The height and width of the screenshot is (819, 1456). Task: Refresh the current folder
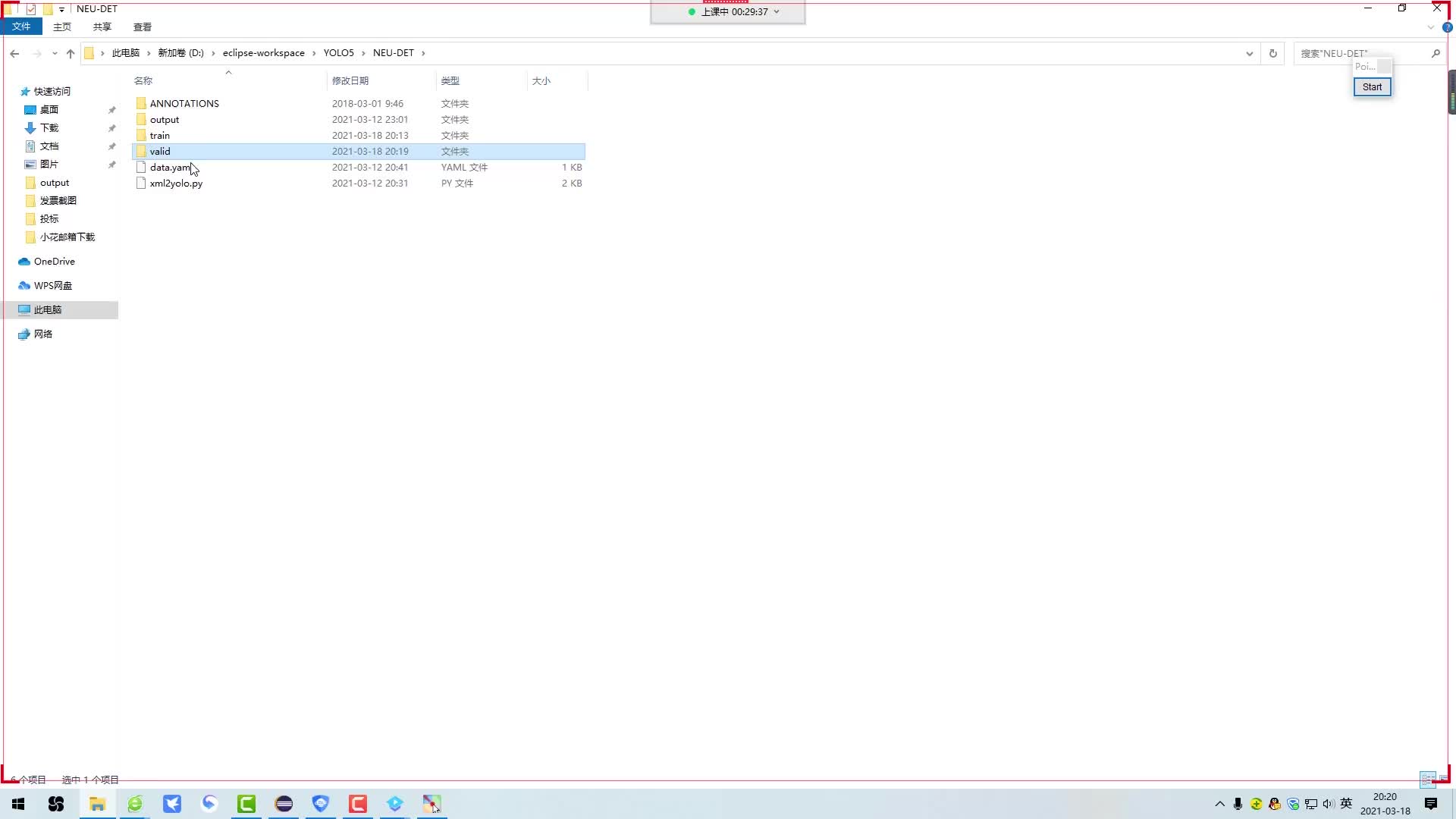pyautogui.click(x=1273, y=53)
